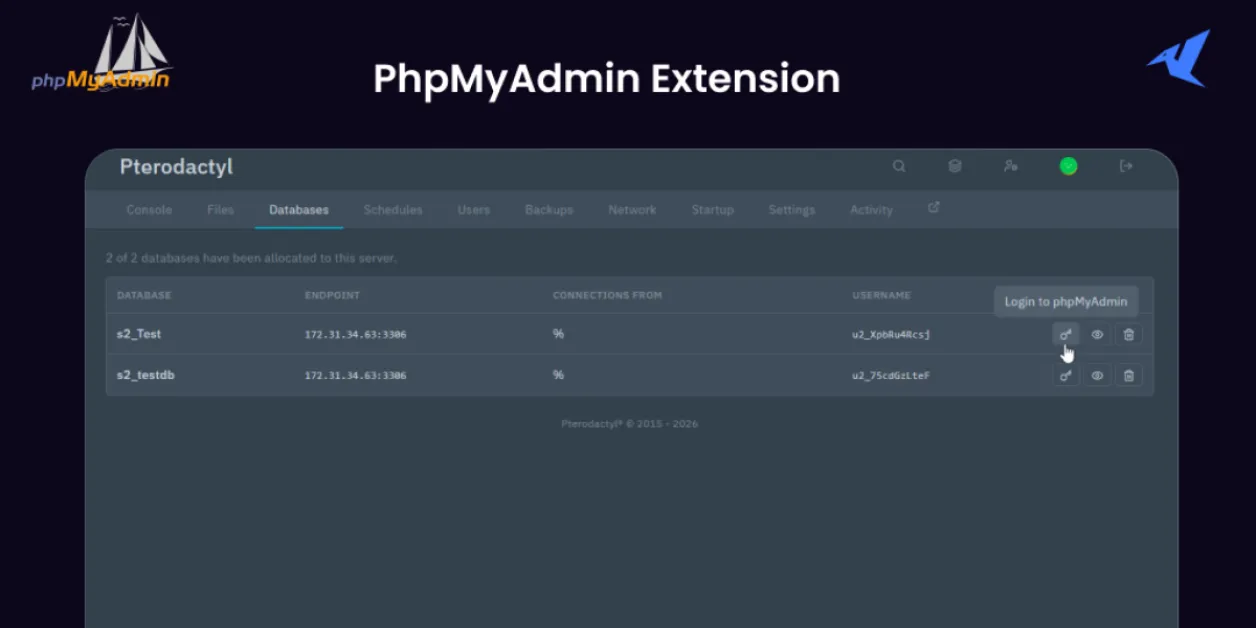The image size is (1256, 628).
Task: Delete the s2_Test database with trash icon
Action: [1129, 335]
